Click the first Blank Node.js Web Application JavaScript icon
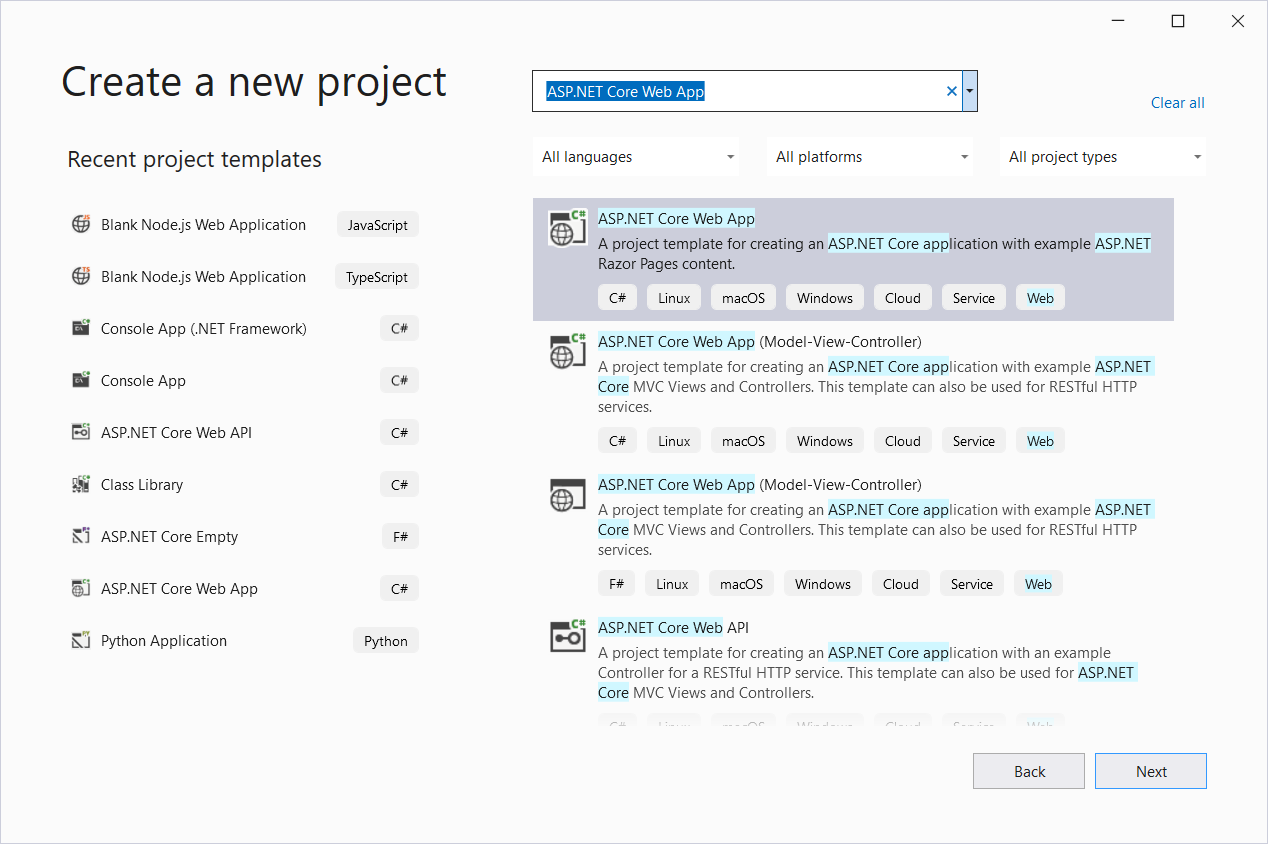The height and width of the screenshot is (844, 1268). 81,224
